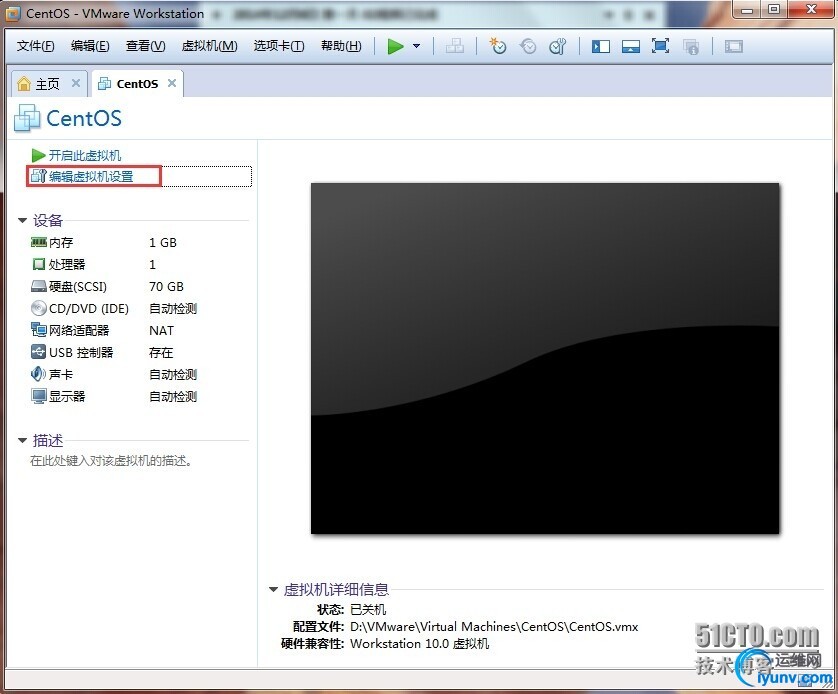
Task: Click the memory chip icon beside 内存
Action: tap(38, 243)
